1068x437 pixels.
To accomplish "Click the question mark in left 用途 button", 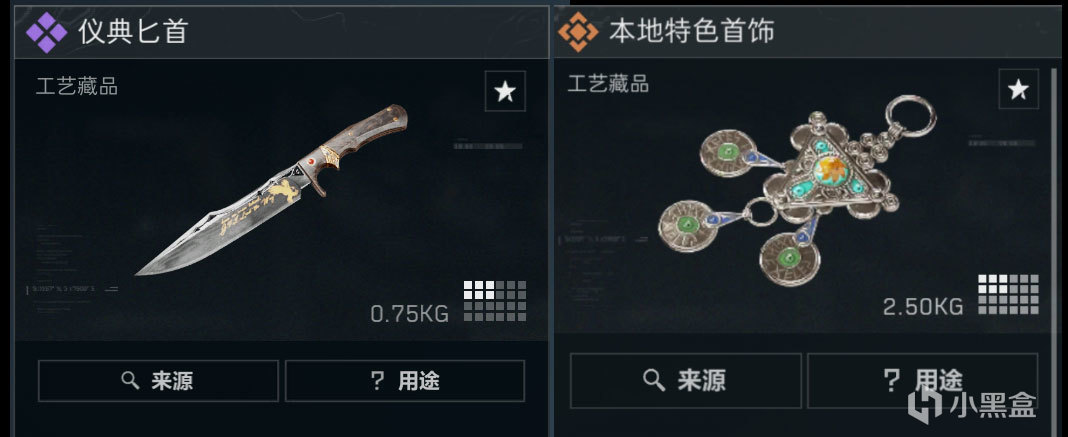I will (377, 381).
